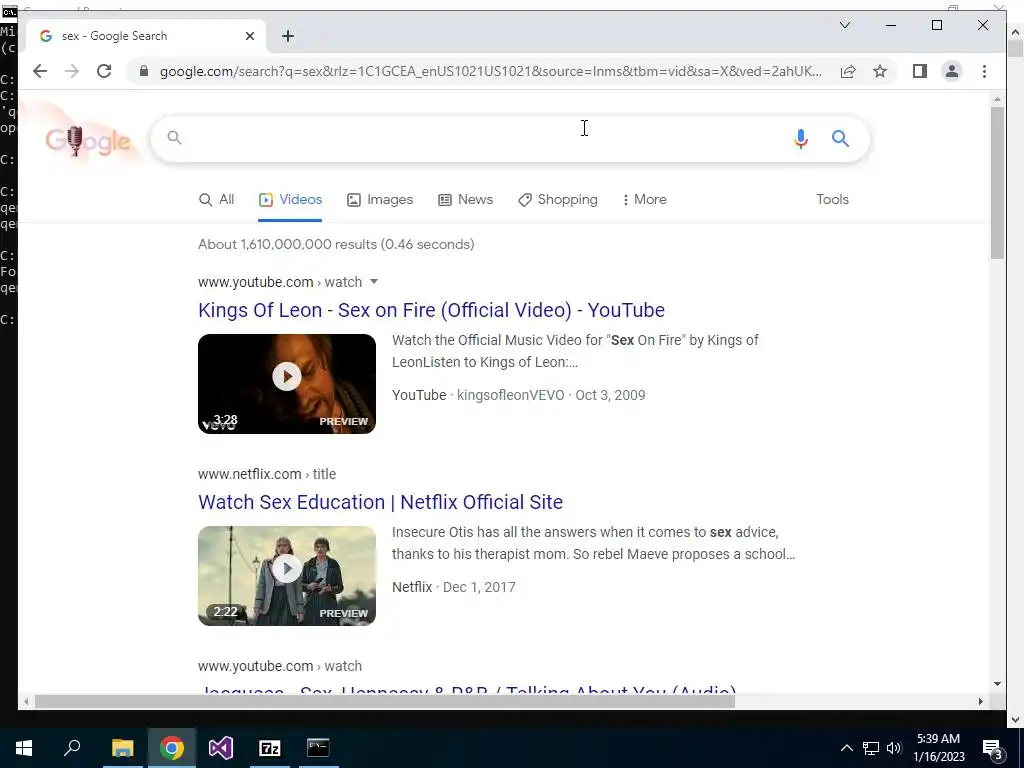Click the 'kingsofleonVEVO' channel text
The height and width of the screenshot is (768, 1024).
click(x=510, y=395)
